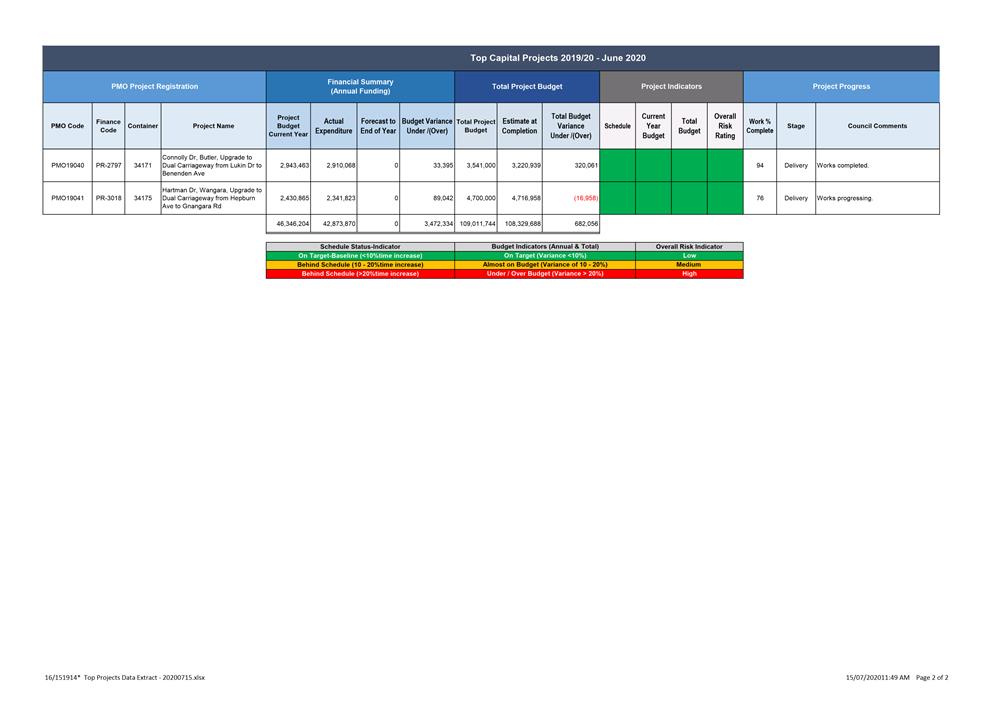Viewport: 992px width, 702px height.
Task: Select the orange 'Medium' risk legend cell
Action: tap(689, 265)
